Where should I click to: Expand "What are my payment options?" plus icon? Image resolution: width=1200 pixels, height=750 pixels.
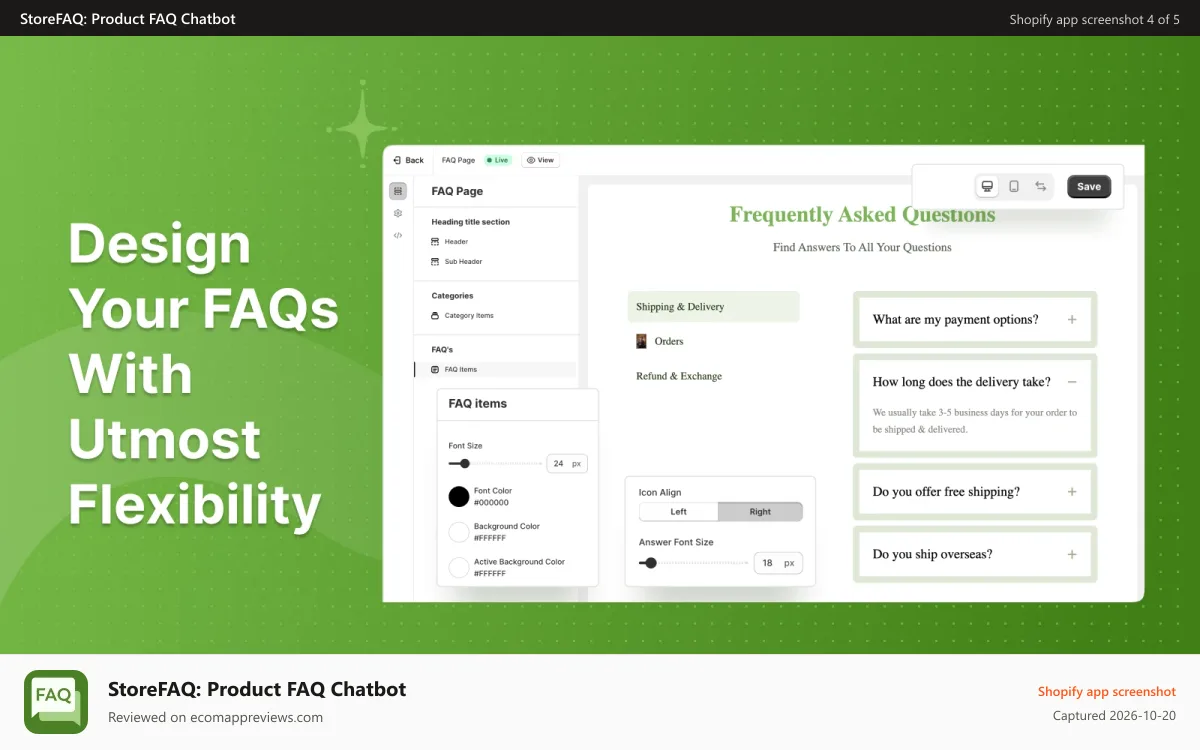1072,320
